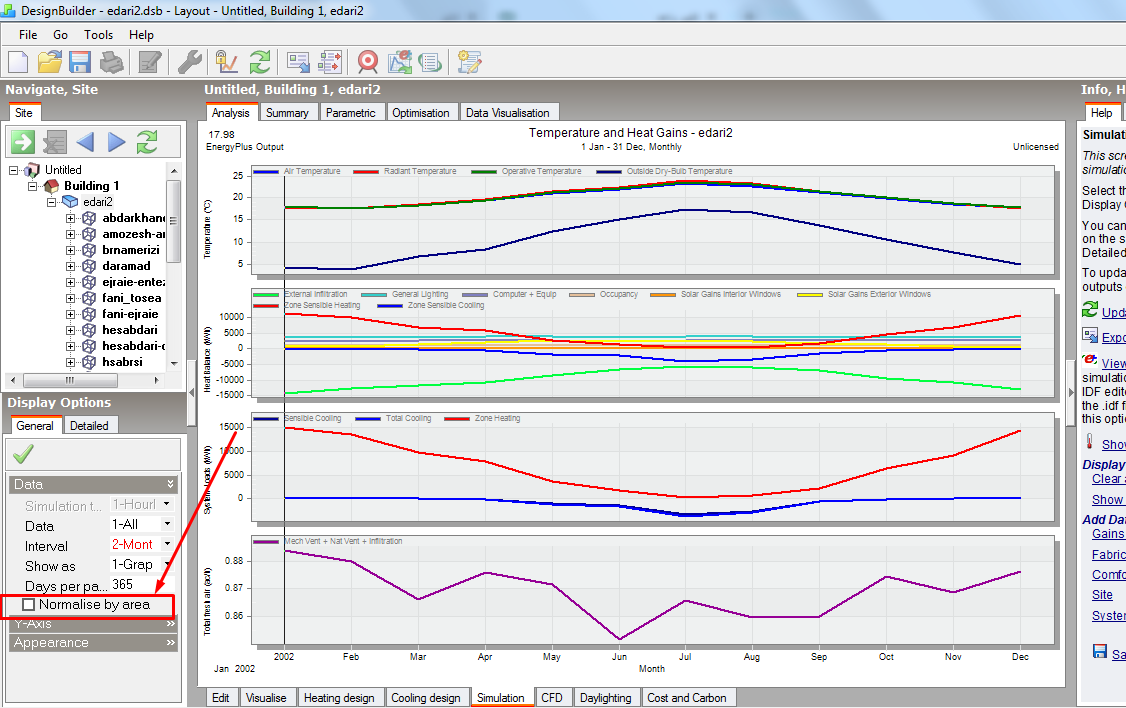Click the Clear link under Display in the Info panel
The width and height of the screenshot is (1126, 708).
pyautogui.click(x=1109, y=479)
